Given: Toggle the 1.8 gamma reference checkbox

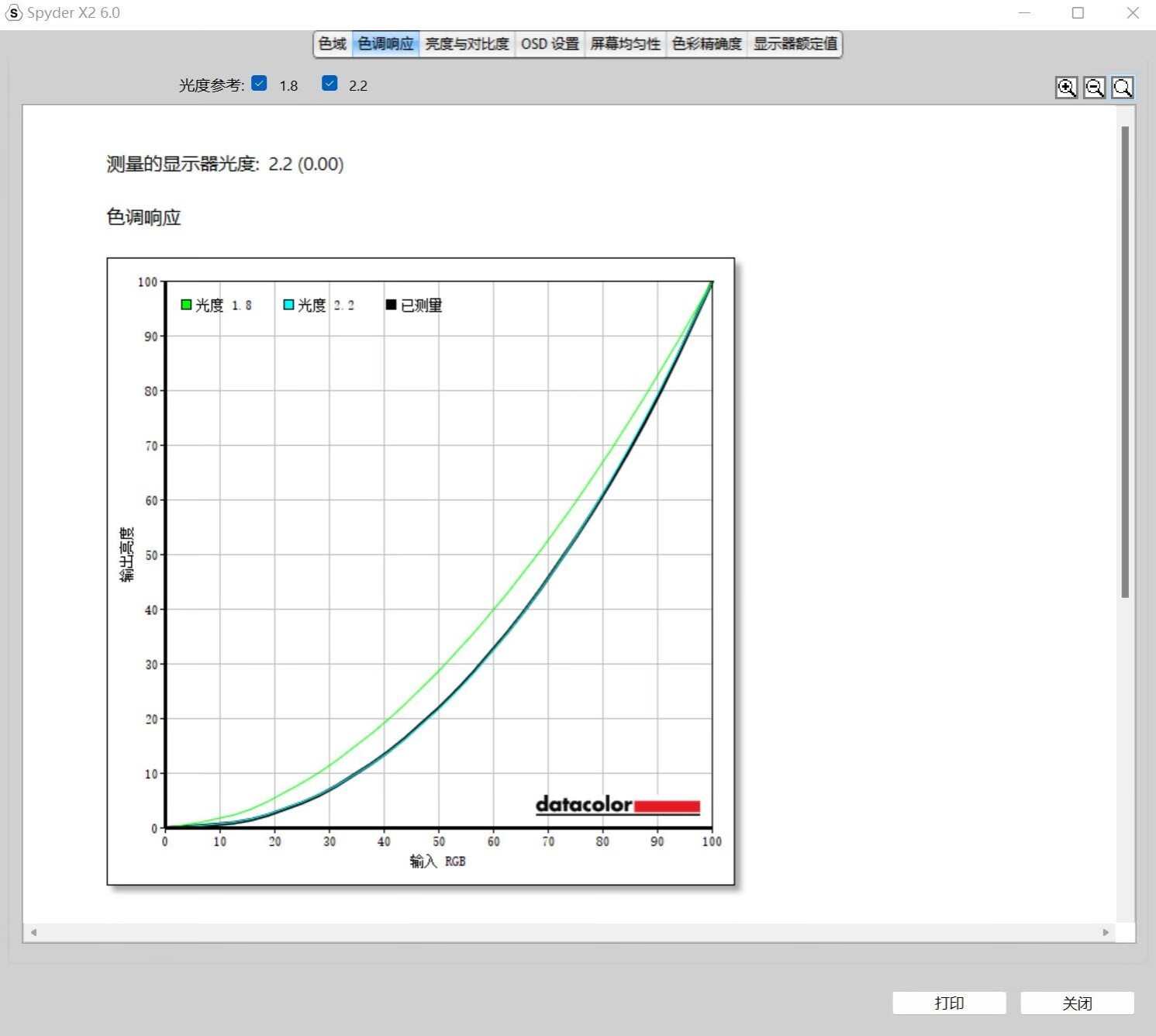Looking at the screenshot, I should [x=260, y=84].
